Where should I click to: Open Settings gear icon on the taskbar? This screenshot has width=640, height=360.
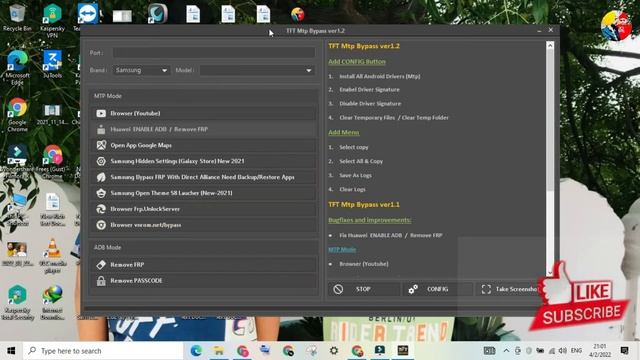tap(334, 351)
